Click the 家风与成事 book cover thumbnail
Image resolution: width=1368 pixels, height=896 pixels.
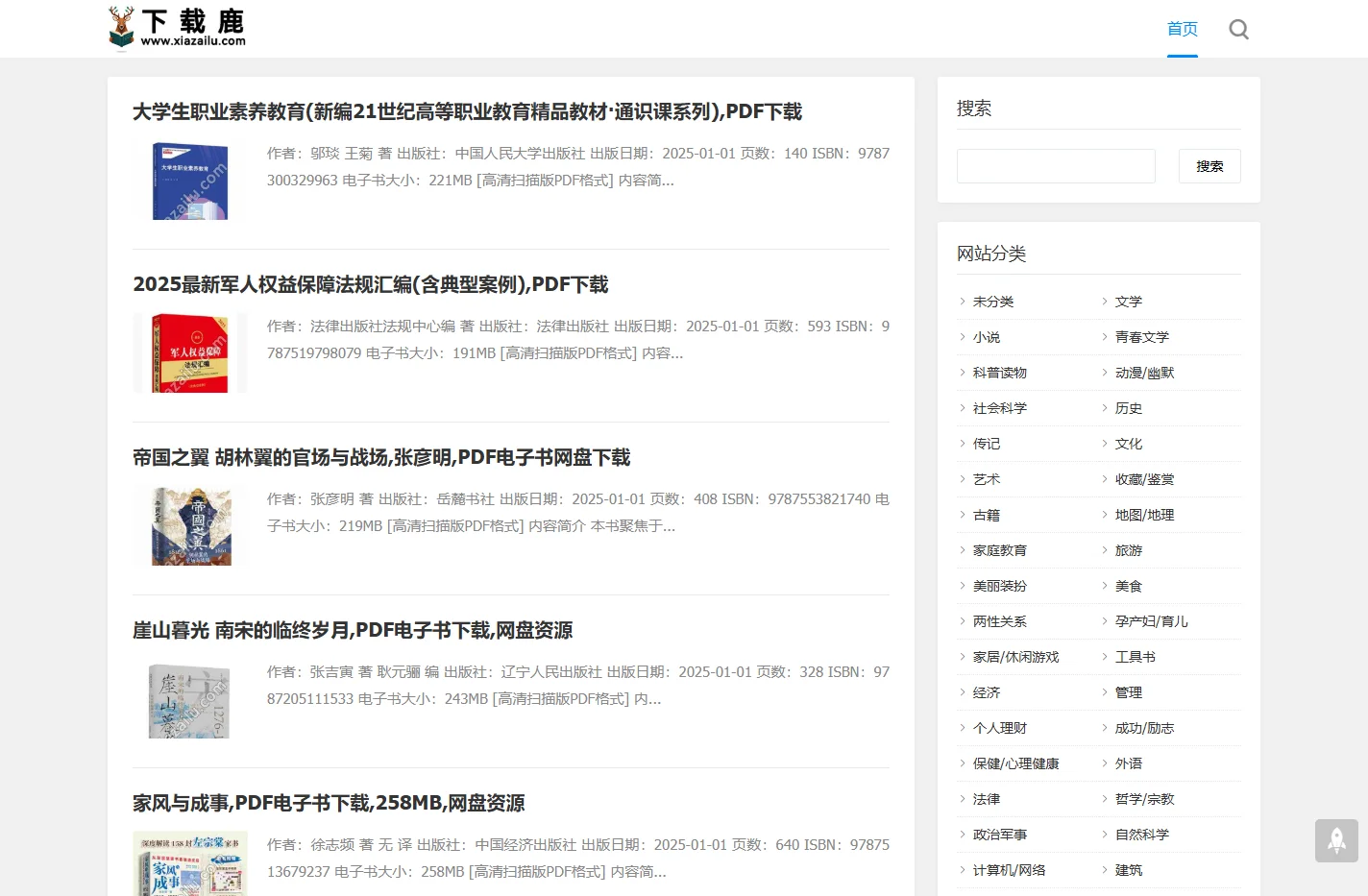(x=190, y=863)
